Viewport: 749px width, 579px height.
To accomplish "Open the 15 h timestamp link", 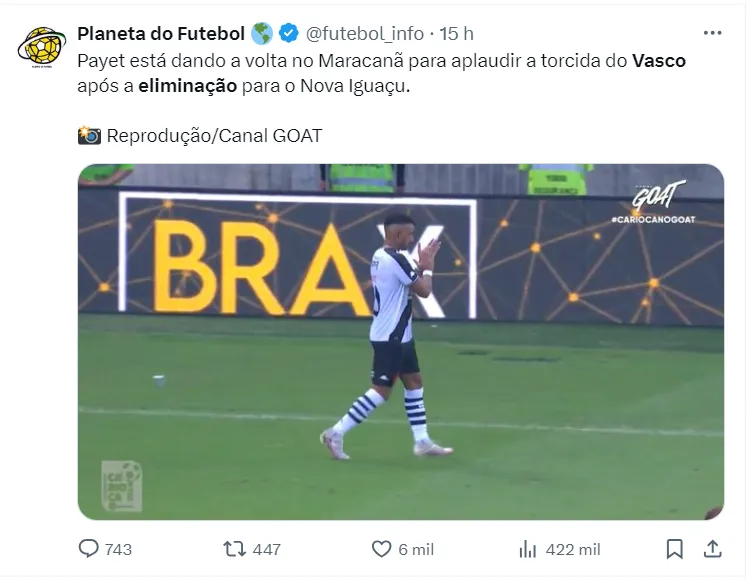I will (x=456, y=33).
